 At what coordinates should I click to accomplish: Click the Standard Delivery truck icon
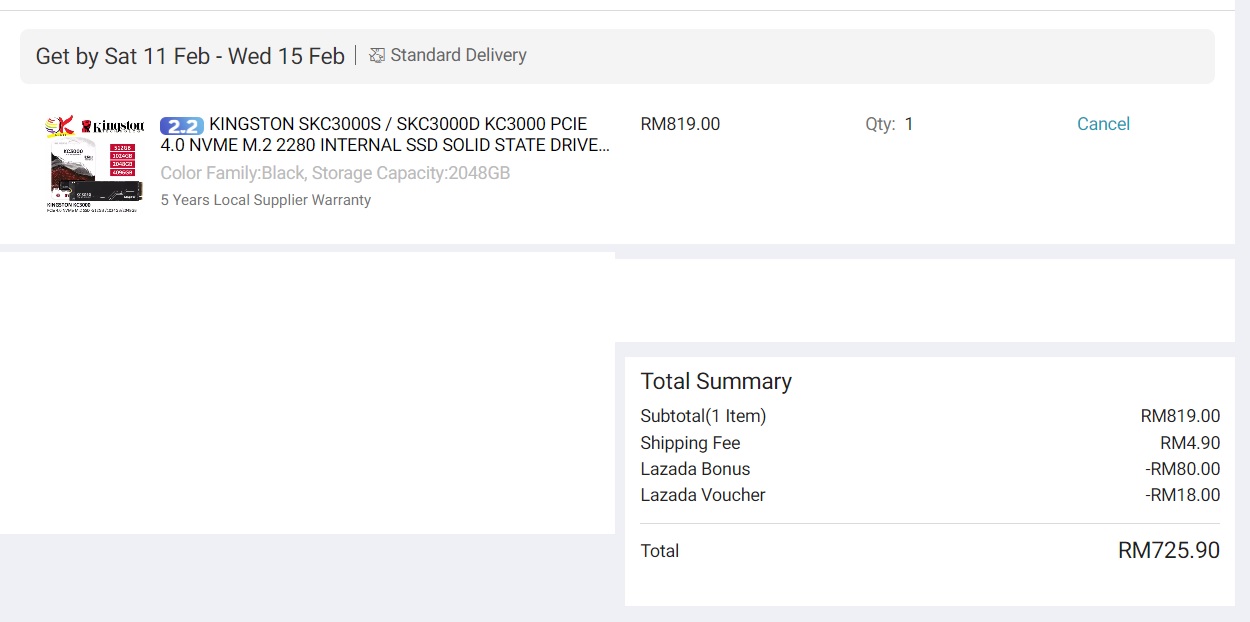pos(376,56)
